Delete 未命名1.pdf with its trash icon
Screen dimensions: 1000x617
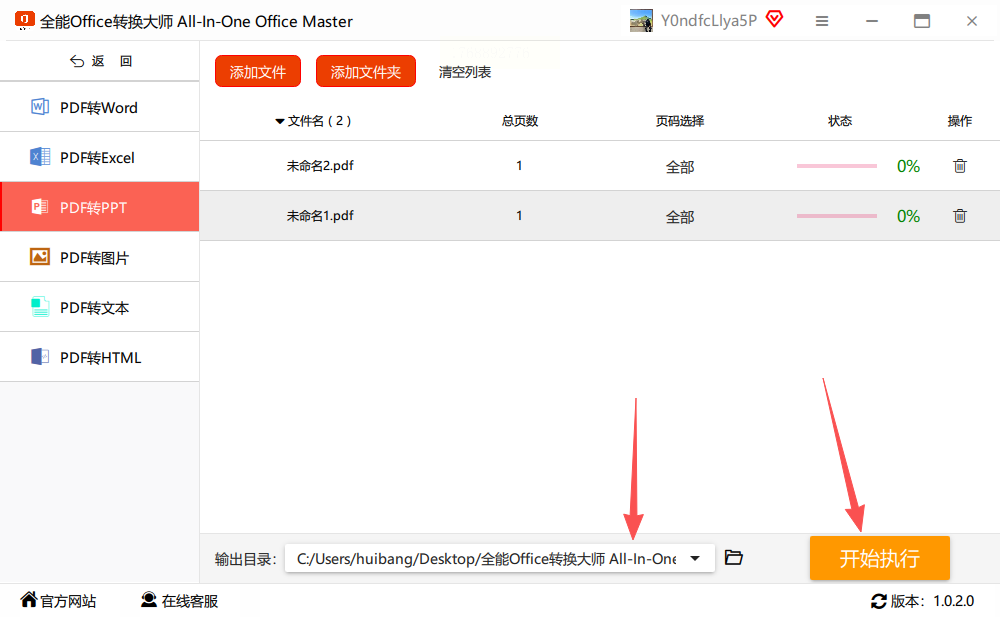click(x=960, y=216)
